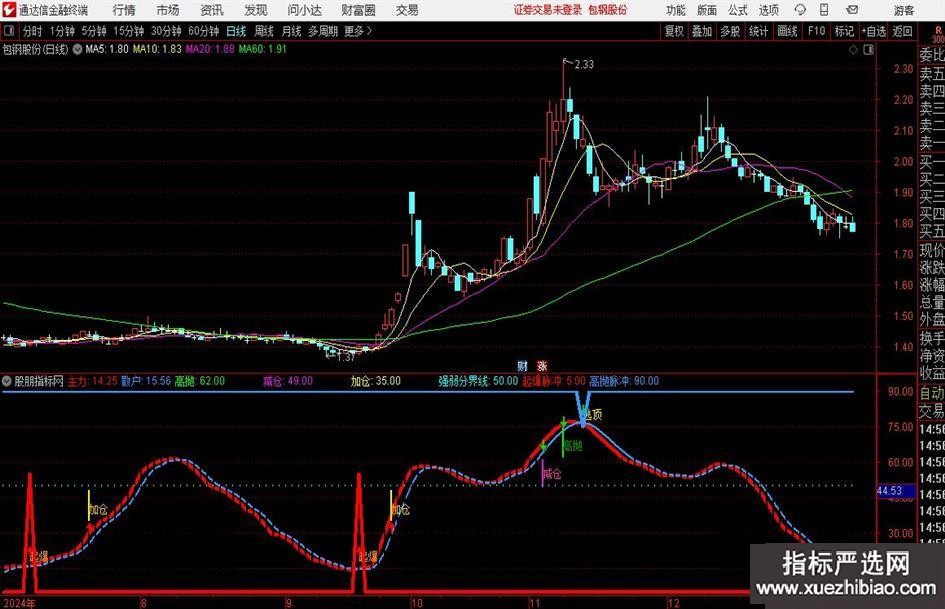Click the 叠加 overlay button
Image resolution: width=945 pixels, height=609 pixels.
point(702,31)
